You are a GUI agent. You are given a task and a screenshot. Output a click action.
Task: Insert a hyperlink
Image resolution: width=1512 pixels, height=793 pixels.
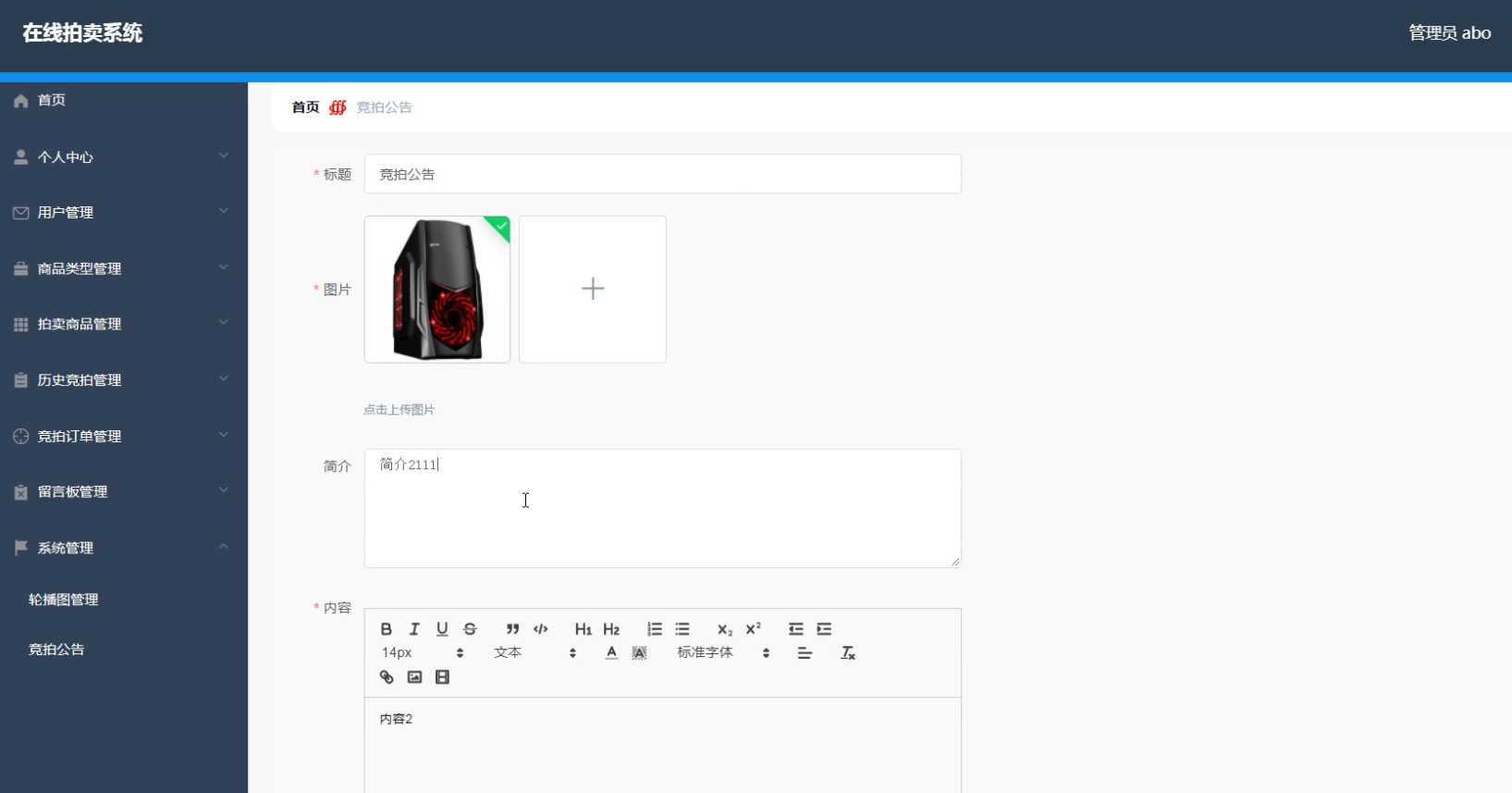click(x=387, y=677)
